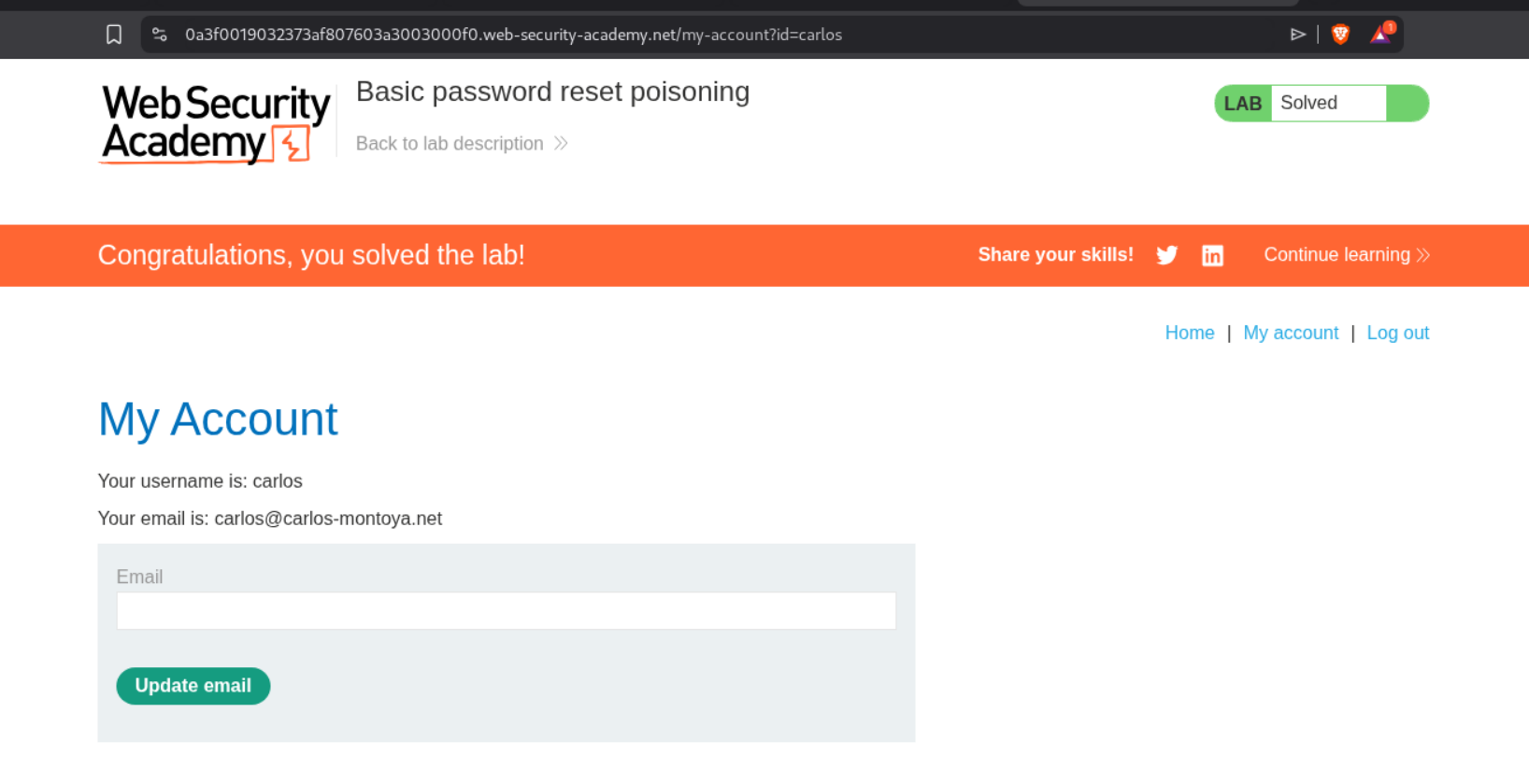Image resolution: width=1529 pixels, height=784 pixels.
Task: Click the browser URL address text
Action: [513, 35]
